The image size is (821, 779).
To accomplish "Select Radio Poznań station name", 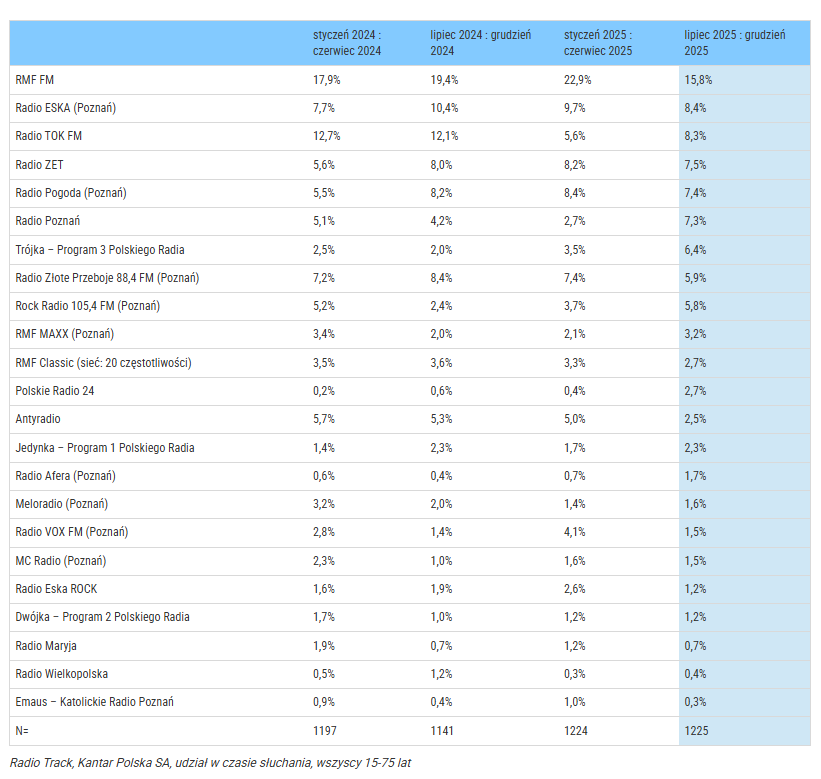I will click(48, 221).
